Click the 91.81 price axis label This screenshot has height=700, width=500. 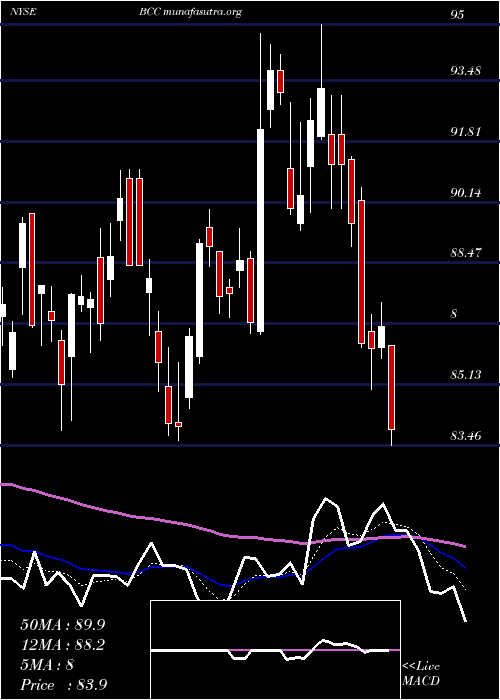[465, 132]
